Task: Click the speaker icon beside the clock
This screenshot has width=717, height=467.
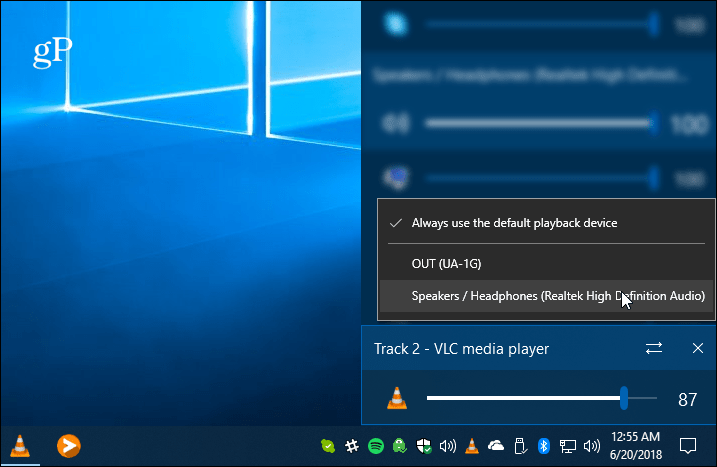Action: pos(592,446)
